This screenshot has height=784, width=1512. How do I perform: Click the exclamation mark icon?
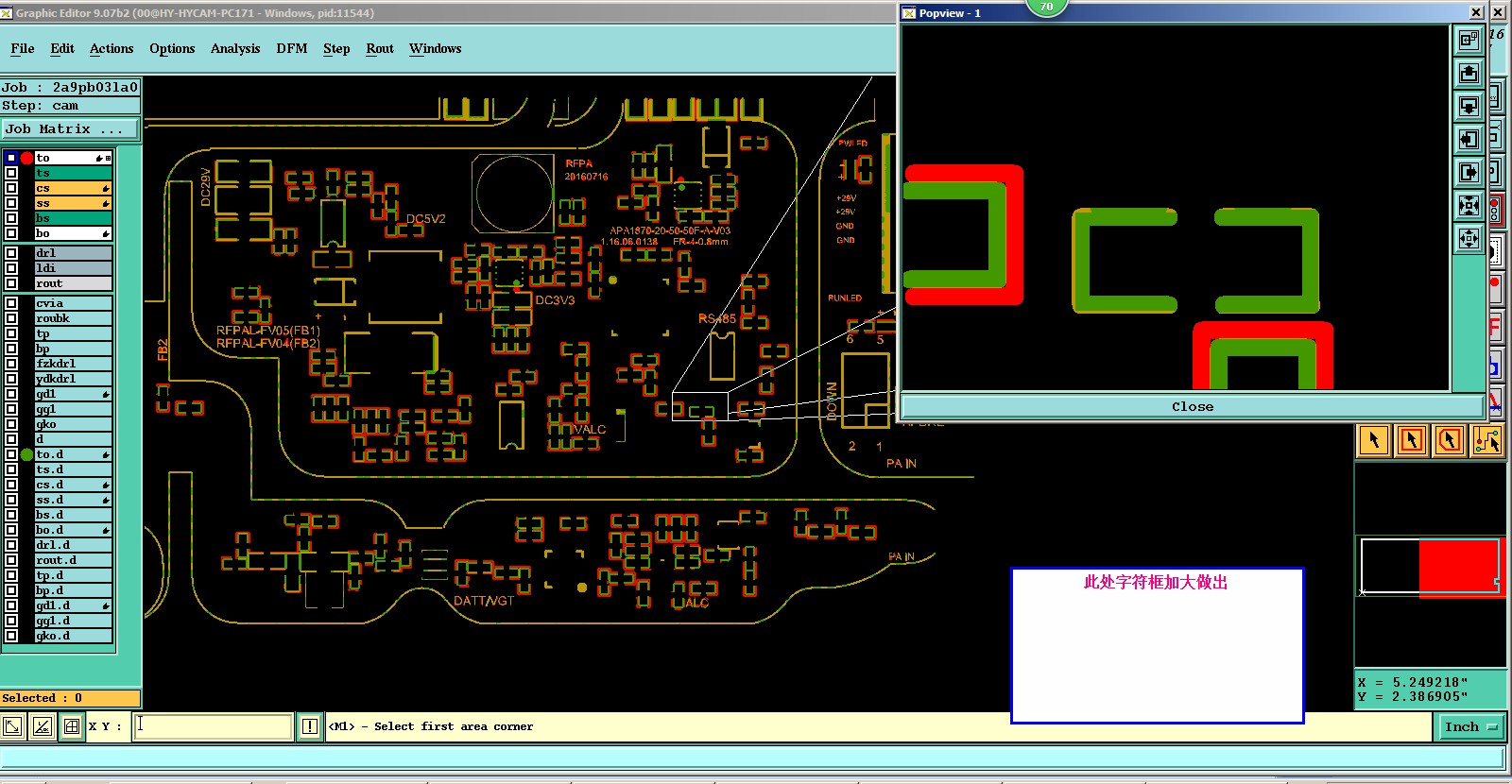(x=310, y=726)
